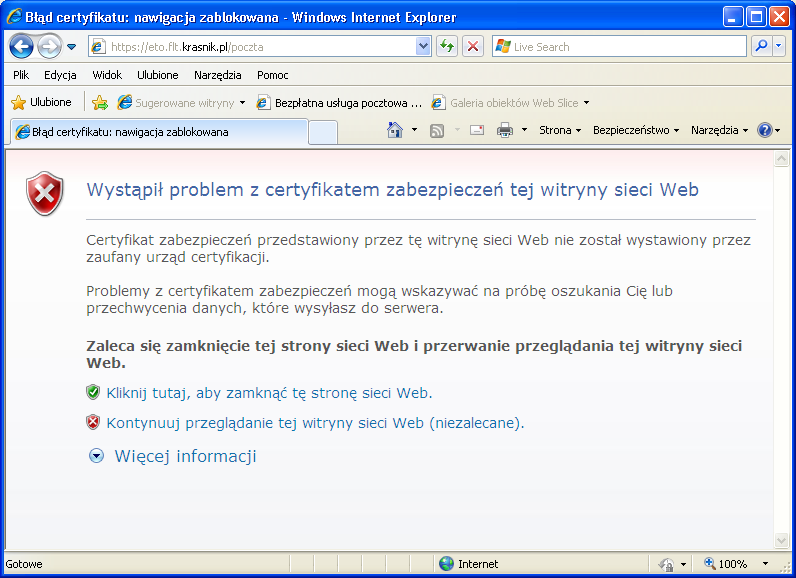Click Kontynuuj przeglądanie tej witryny link

tap(315, 423)
